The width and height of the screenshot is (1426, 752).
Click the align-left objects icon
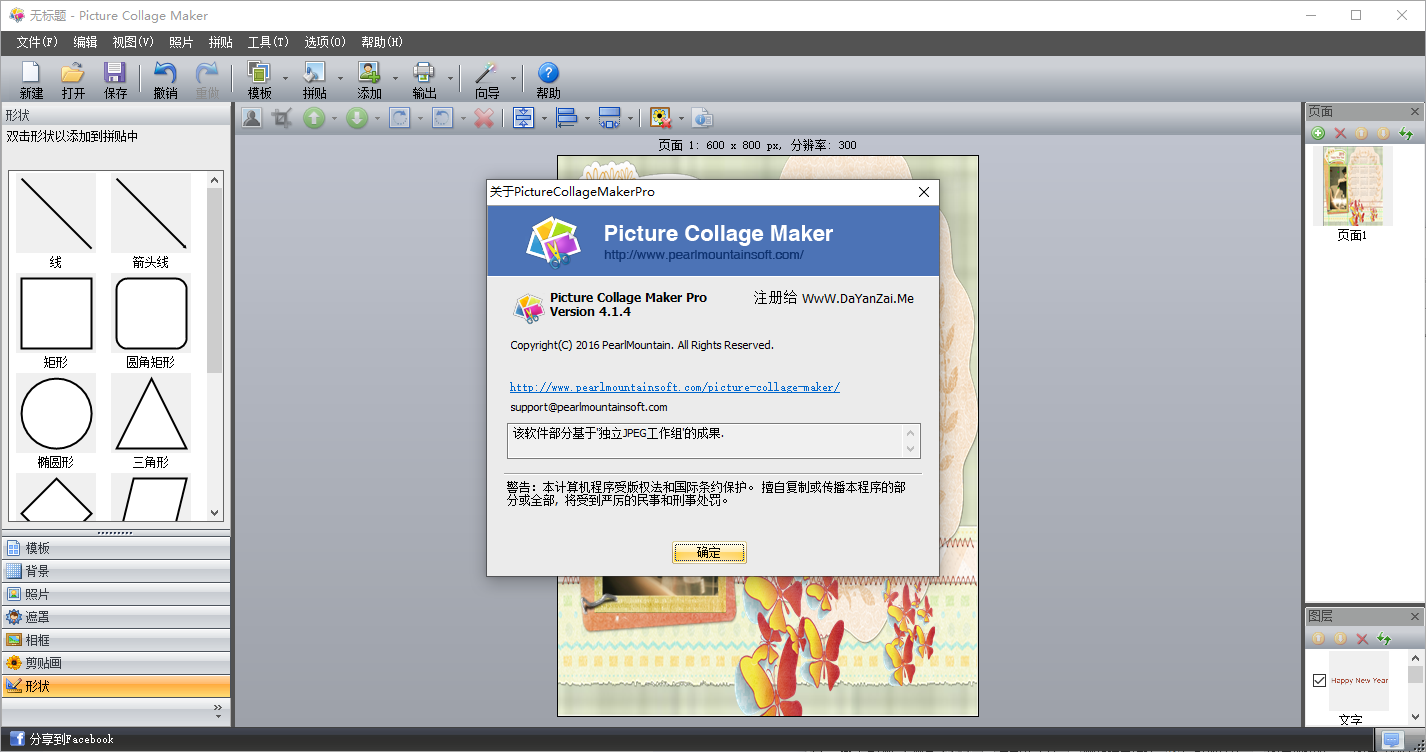[567, 118]
